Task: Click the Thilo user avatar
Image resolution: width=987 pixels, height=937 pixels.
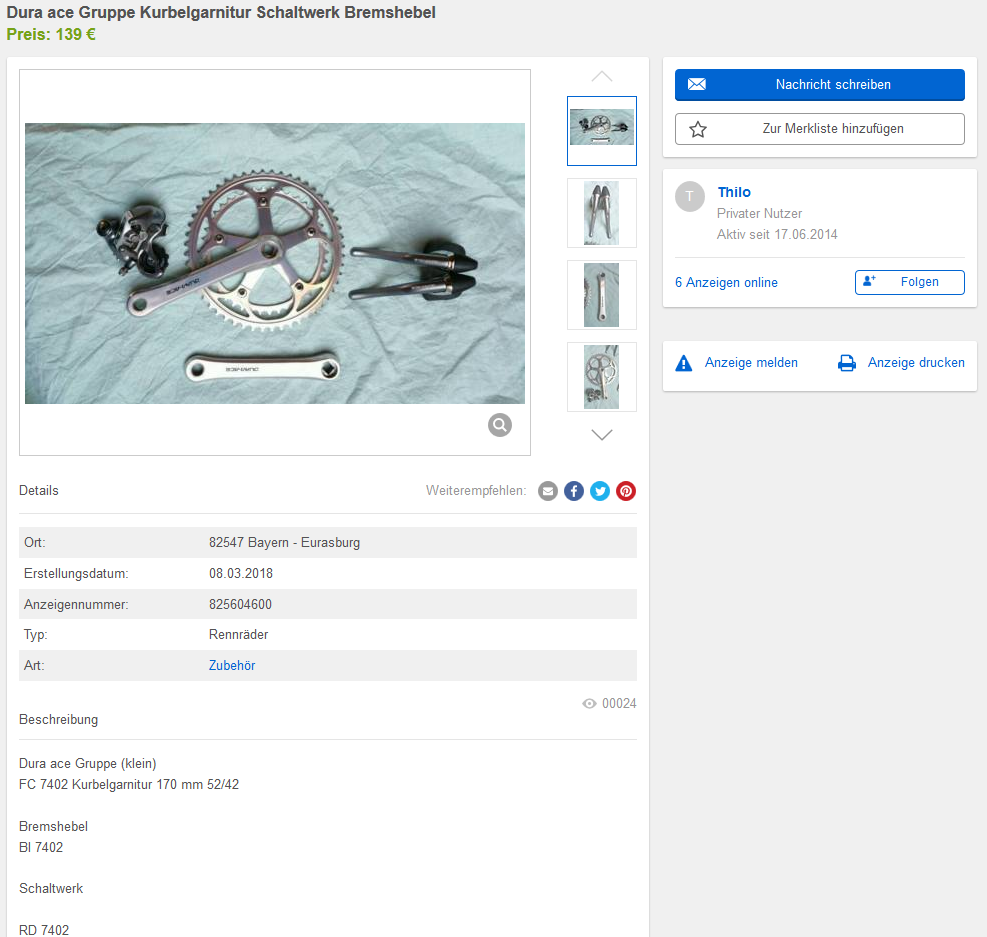Action: point(690,197)
